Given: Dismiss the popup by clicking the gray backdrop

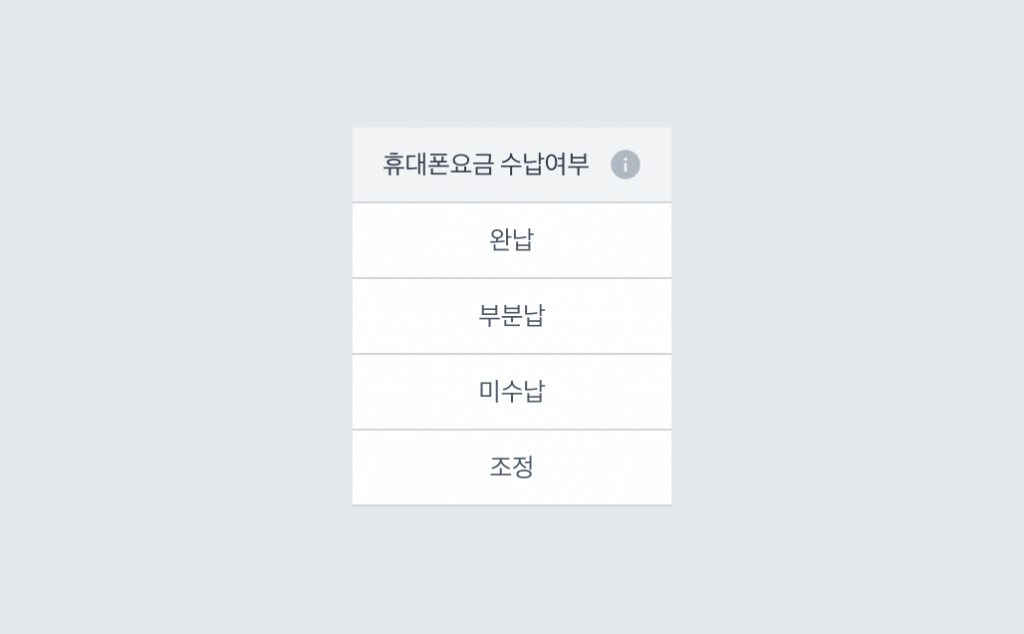Looking at the screenshot, I should [176, 317].
